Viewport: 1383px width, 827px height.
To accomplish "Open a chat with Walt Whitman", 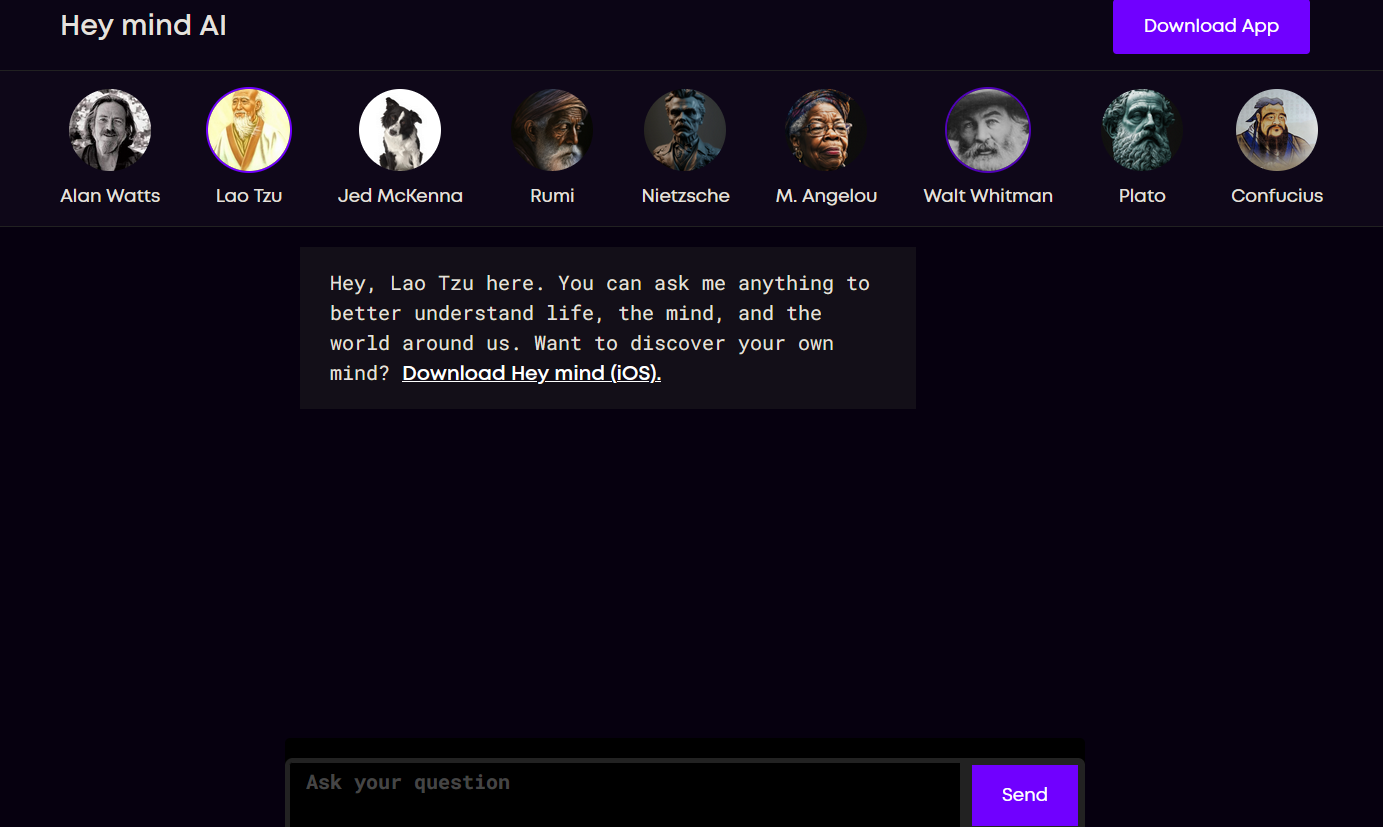I will pos(988,130).
